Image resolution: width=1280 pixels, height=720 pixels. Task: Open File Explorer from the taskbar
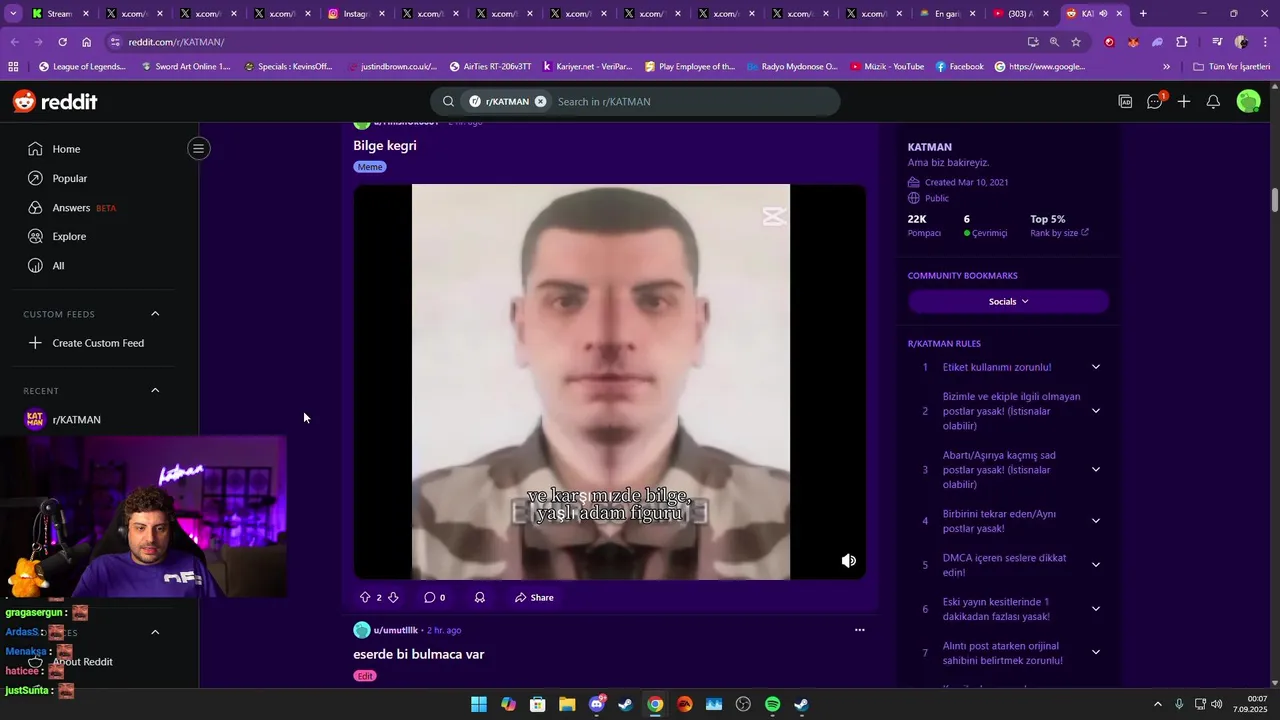pyautogui.click(x=567, y=704)
